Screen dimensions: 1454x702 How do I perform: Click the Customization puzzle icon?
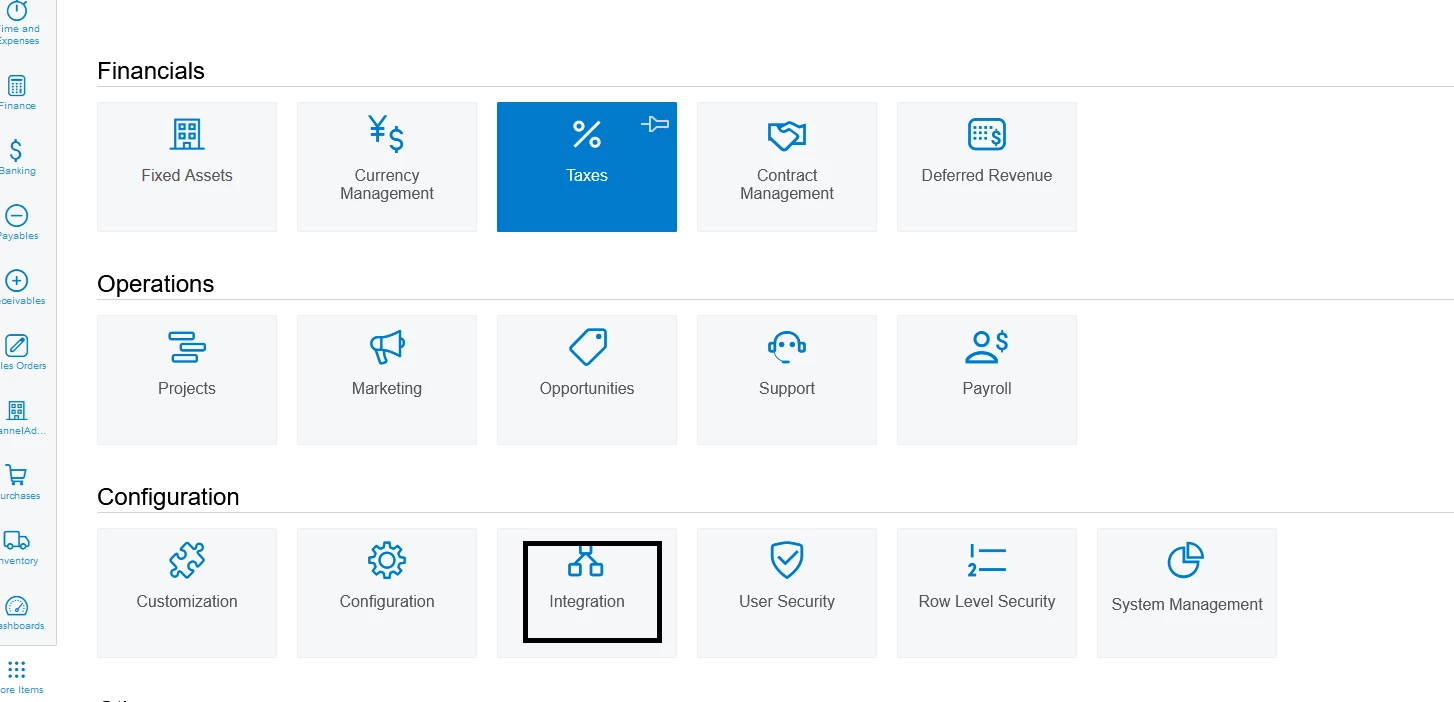tap(186, 560)
